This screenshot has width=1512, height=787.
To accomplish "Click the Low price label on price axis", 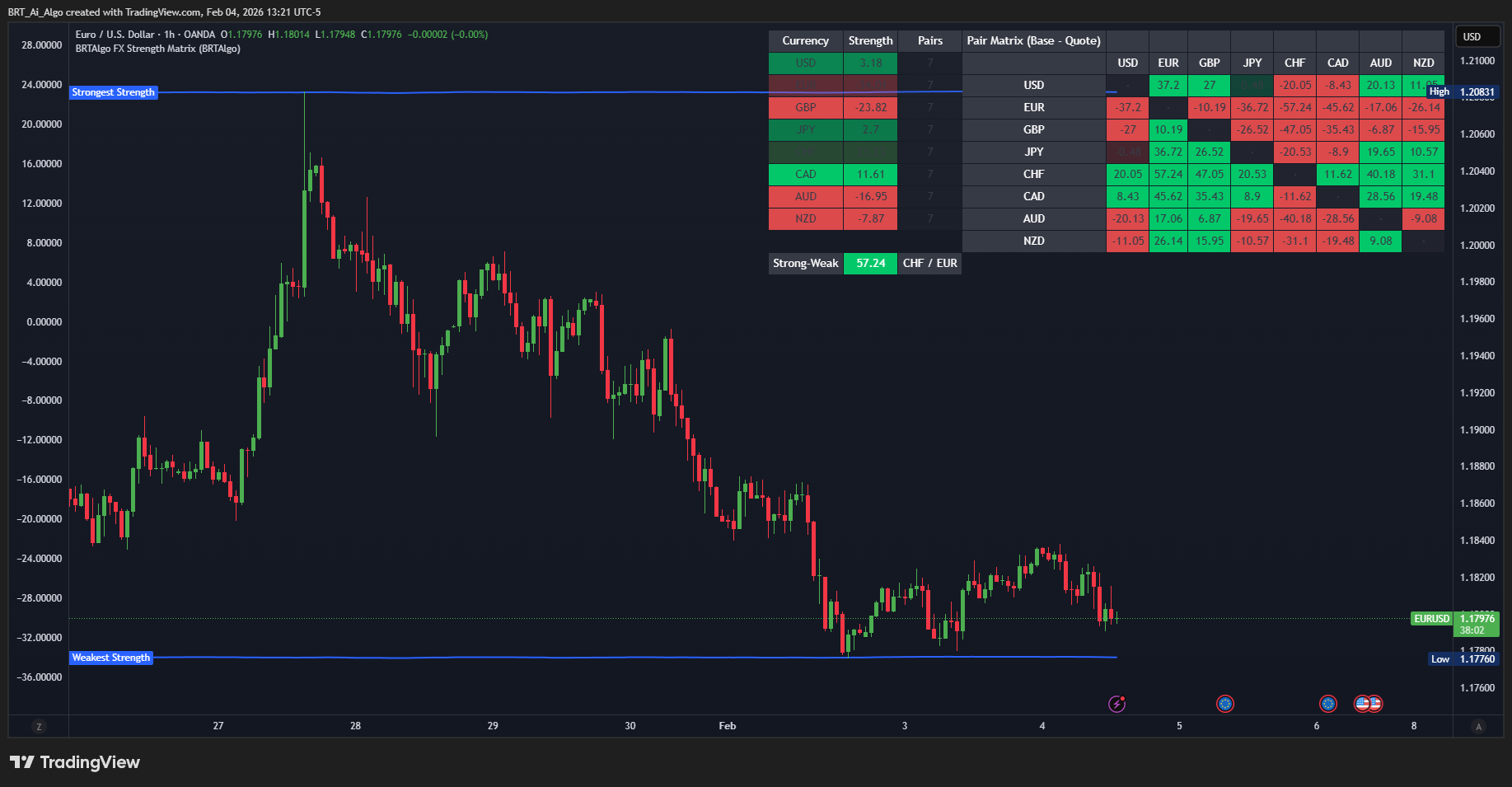I will [1439, 659].
